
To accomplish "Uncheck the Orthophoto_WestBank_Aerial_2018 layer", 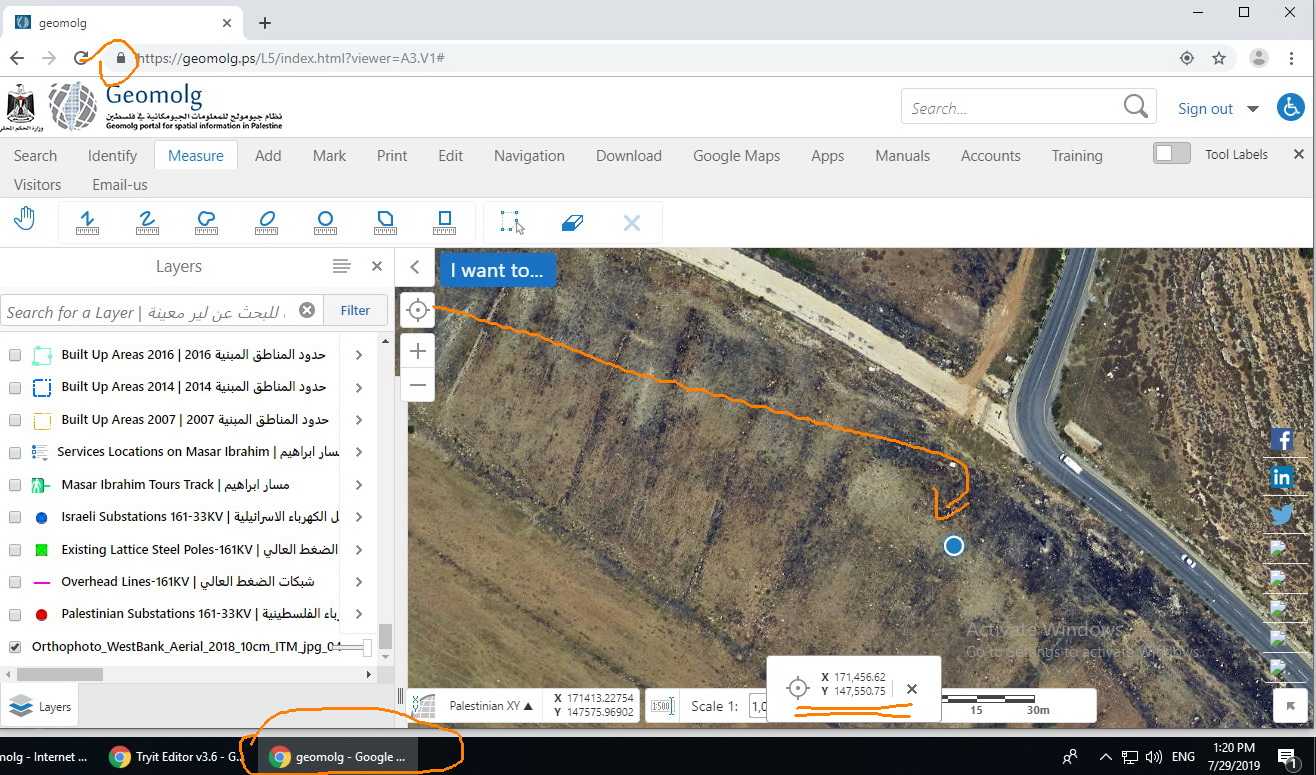I will pos(15,647).
